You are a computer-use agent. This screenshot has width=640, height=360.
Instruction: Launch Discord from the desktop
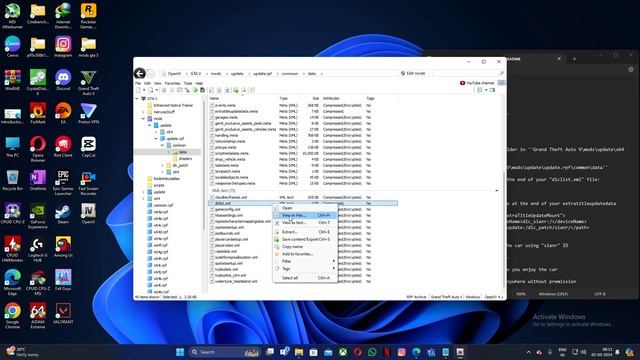63,80
